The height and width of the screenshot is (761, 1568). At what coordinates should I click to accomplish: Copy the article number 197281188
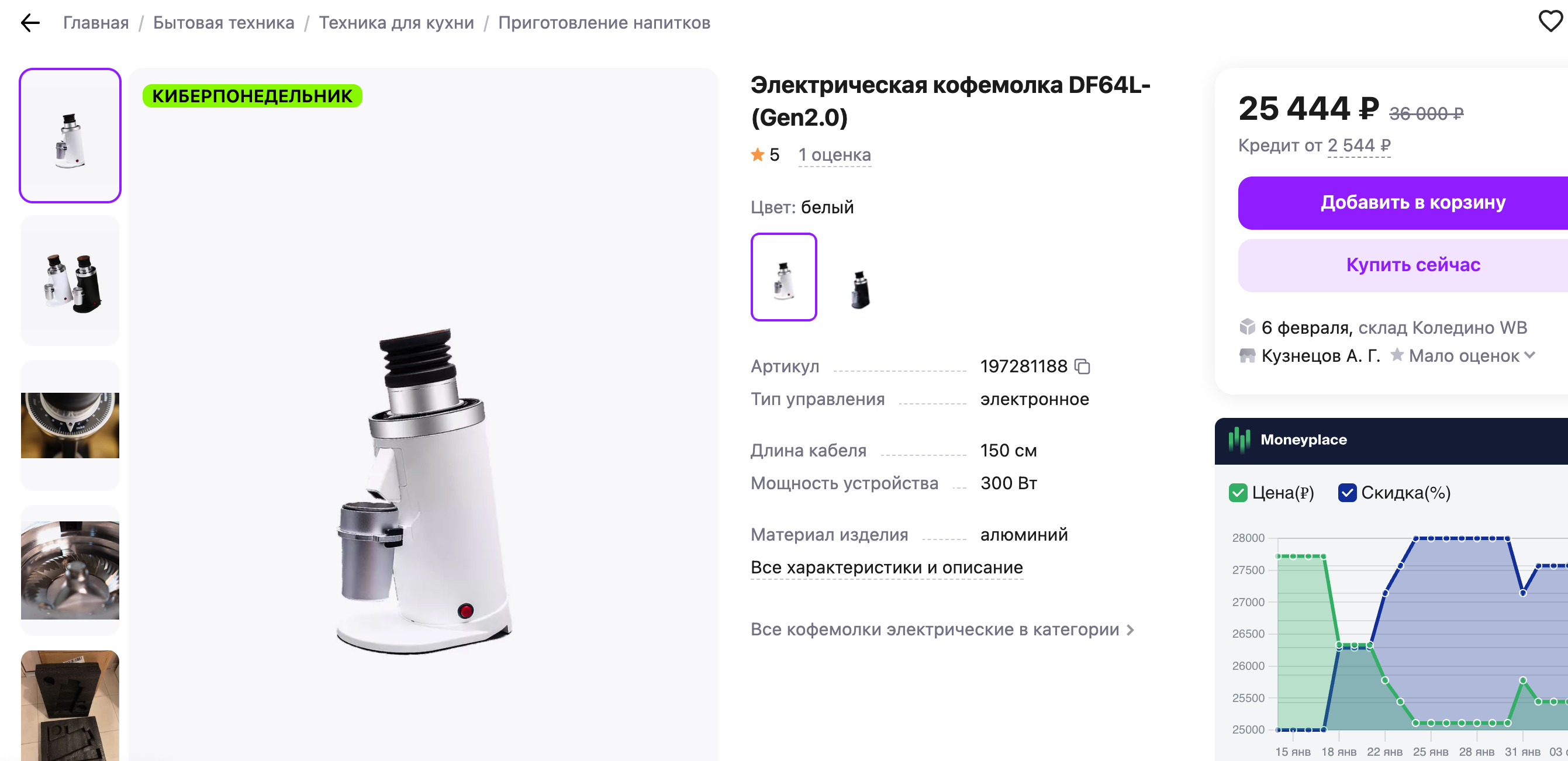coord(1082,366)
